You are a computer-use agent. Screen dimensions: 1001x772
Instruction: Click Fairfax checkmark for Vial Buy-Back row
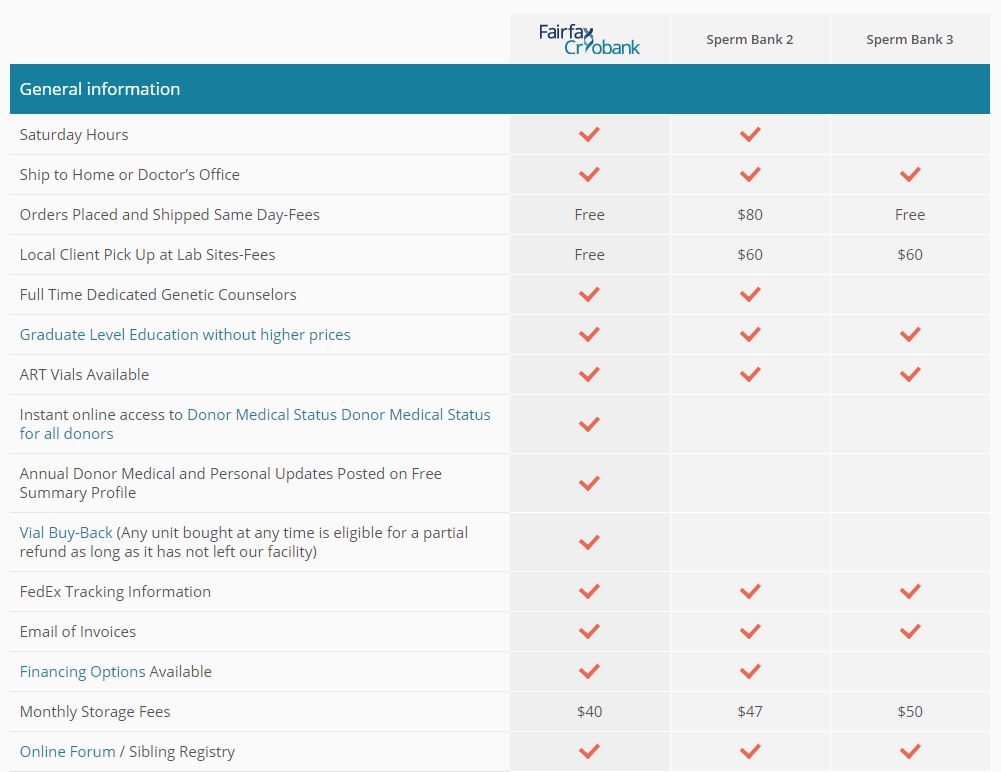pos(589,542)
